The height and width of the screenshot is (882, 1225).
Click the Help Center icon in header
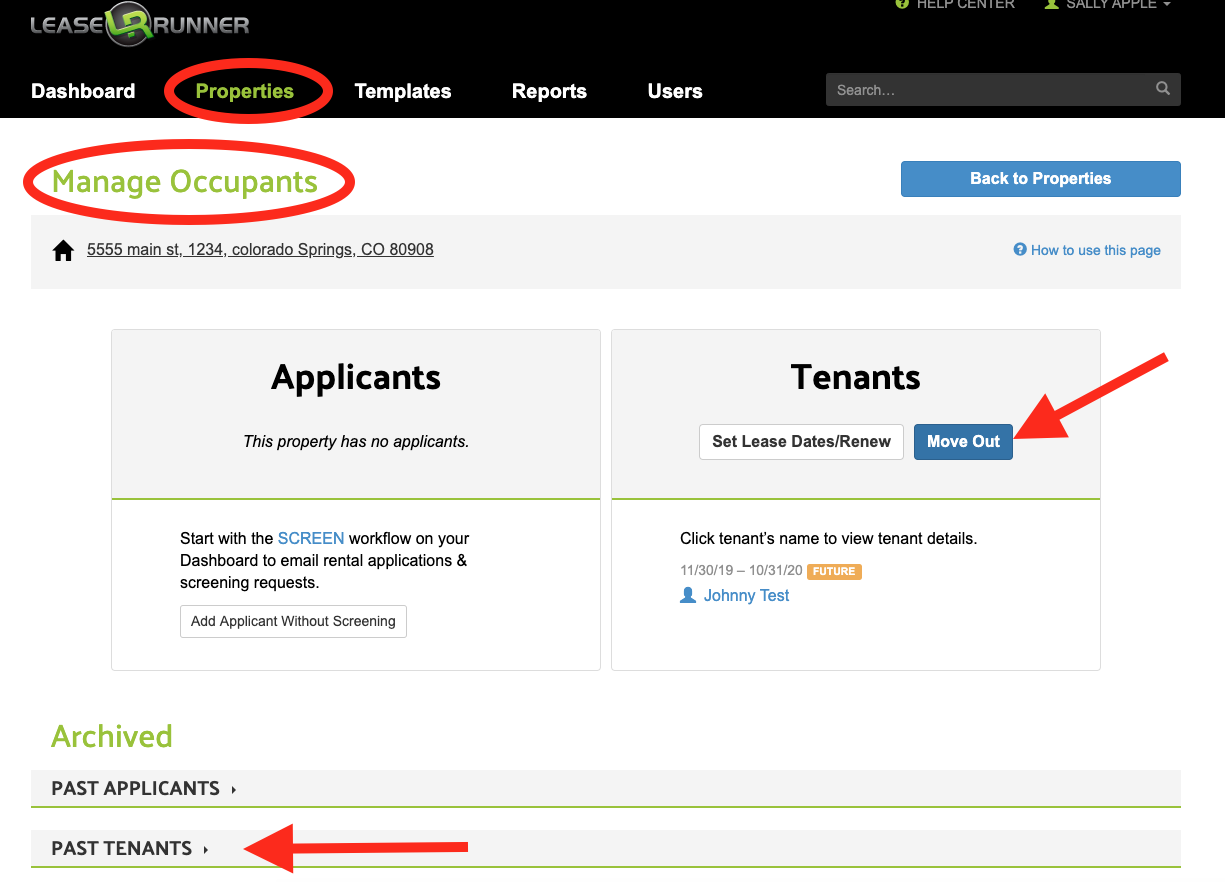coord(902,5)
